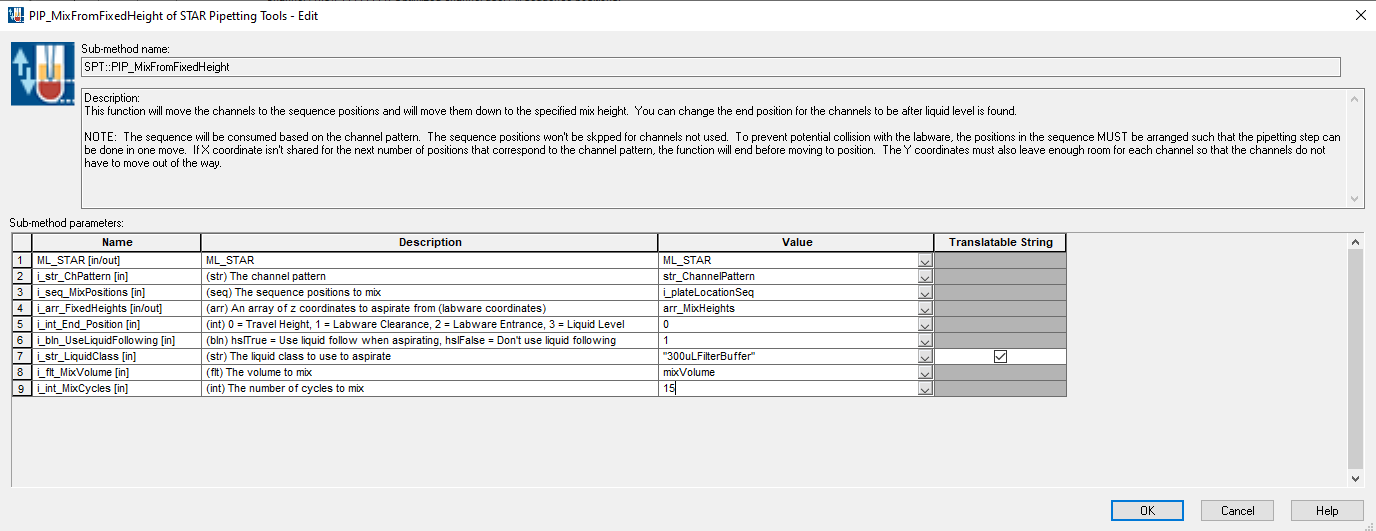This screenshot has height=531, width=1376.
Task: Click the Name column header
Action: (x=116, y=242)
